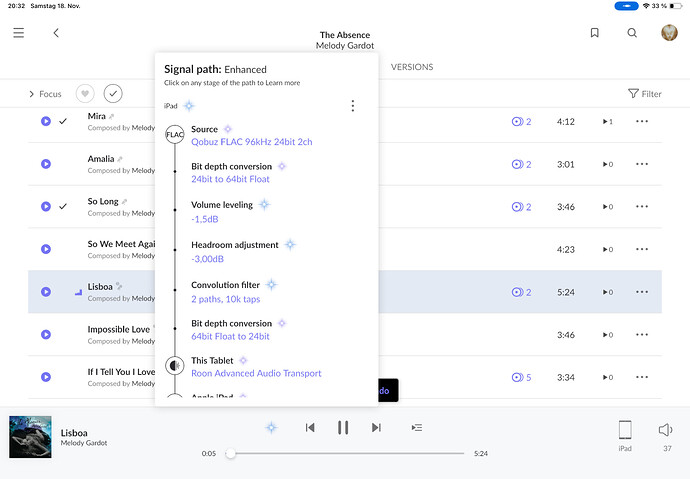Open the more options for Amalia row
Image resolution: width=690 pixels, height=479 pixels.
click(x=642, y=164)
